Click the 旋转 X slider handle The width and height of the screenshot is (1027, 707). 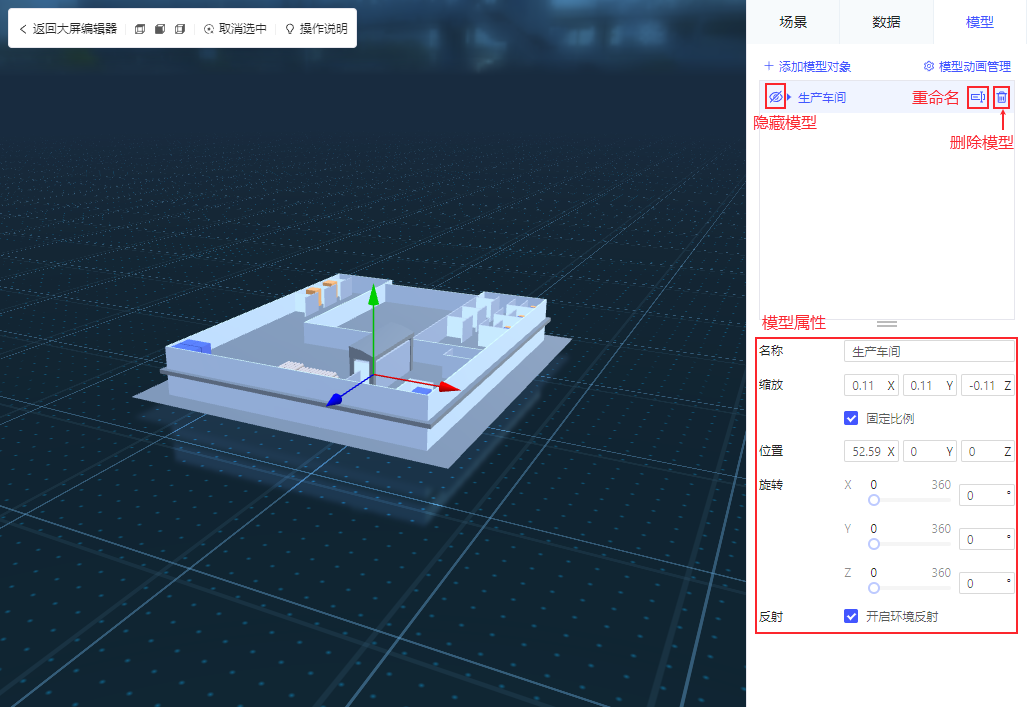point(874,500)
